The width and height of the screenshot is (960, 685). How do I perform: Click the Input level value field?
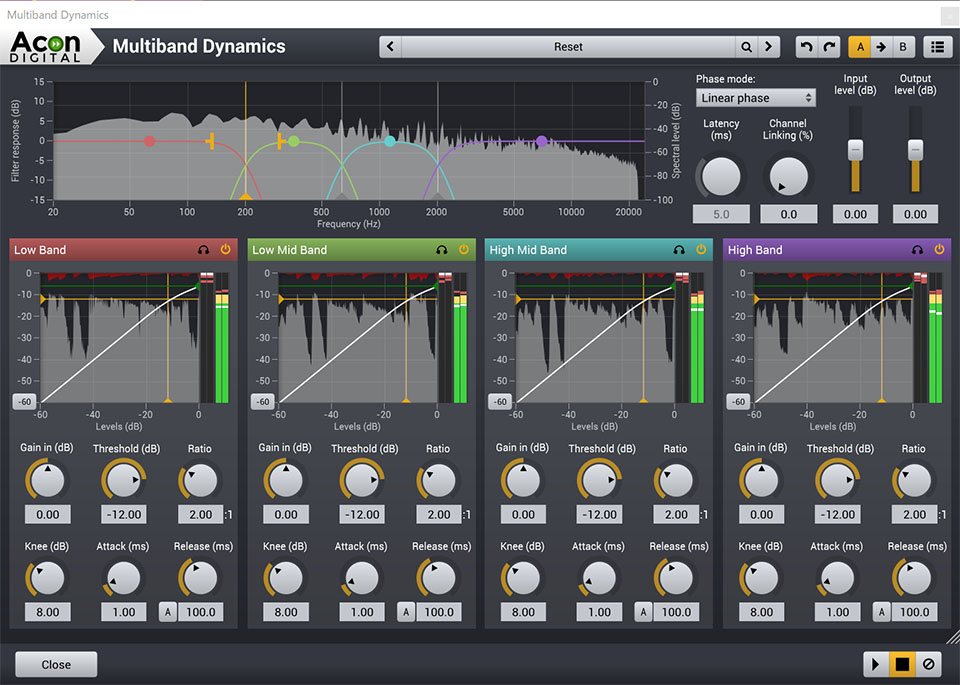[x=855, y=214]
